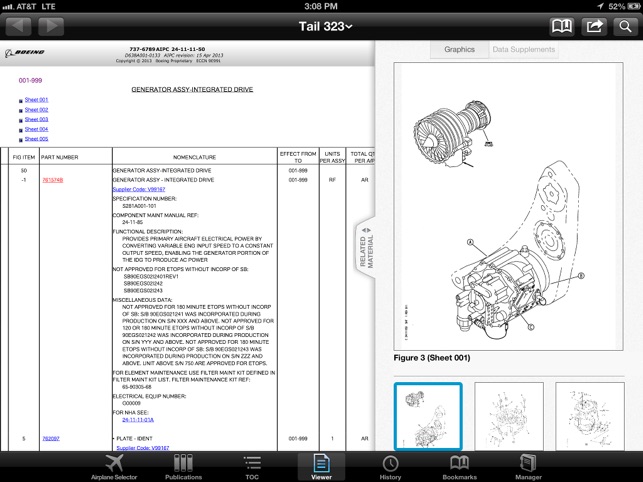Switch to Graphics tab
Screen dimensions: 643x482
pyautogui.click(x=459, y=49)
